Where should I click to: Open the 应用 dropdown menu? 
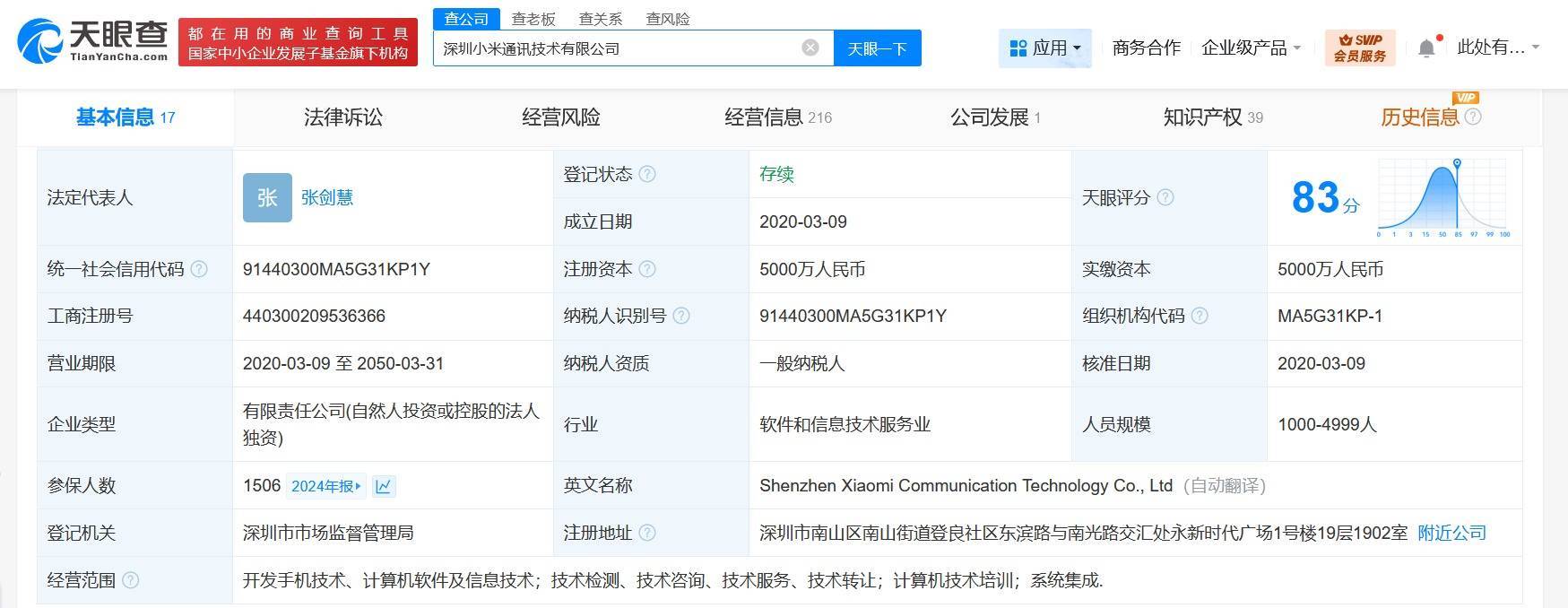1045,48
